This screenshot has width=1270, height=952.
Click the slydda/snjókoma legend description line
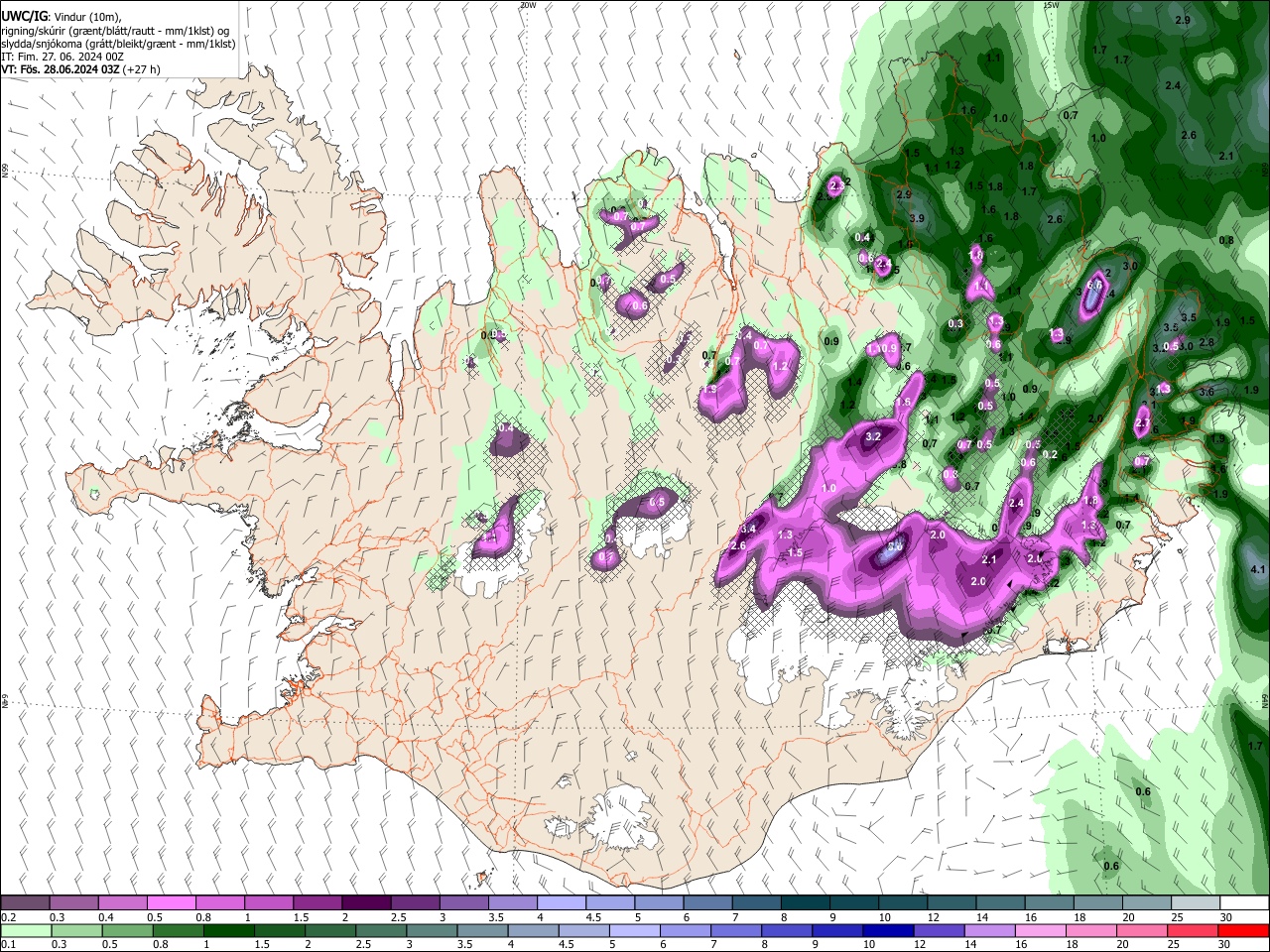(118, 44)
